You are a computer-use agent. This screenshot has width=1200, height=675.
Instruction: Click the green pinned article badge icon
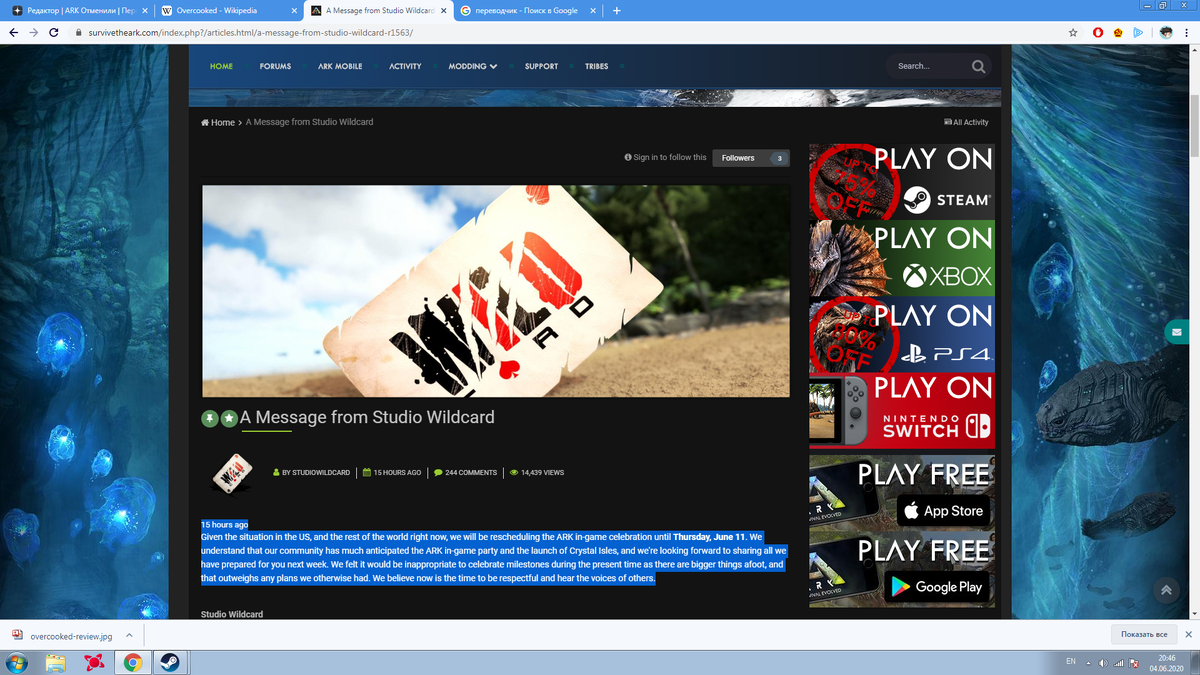(x=210, y=418)
